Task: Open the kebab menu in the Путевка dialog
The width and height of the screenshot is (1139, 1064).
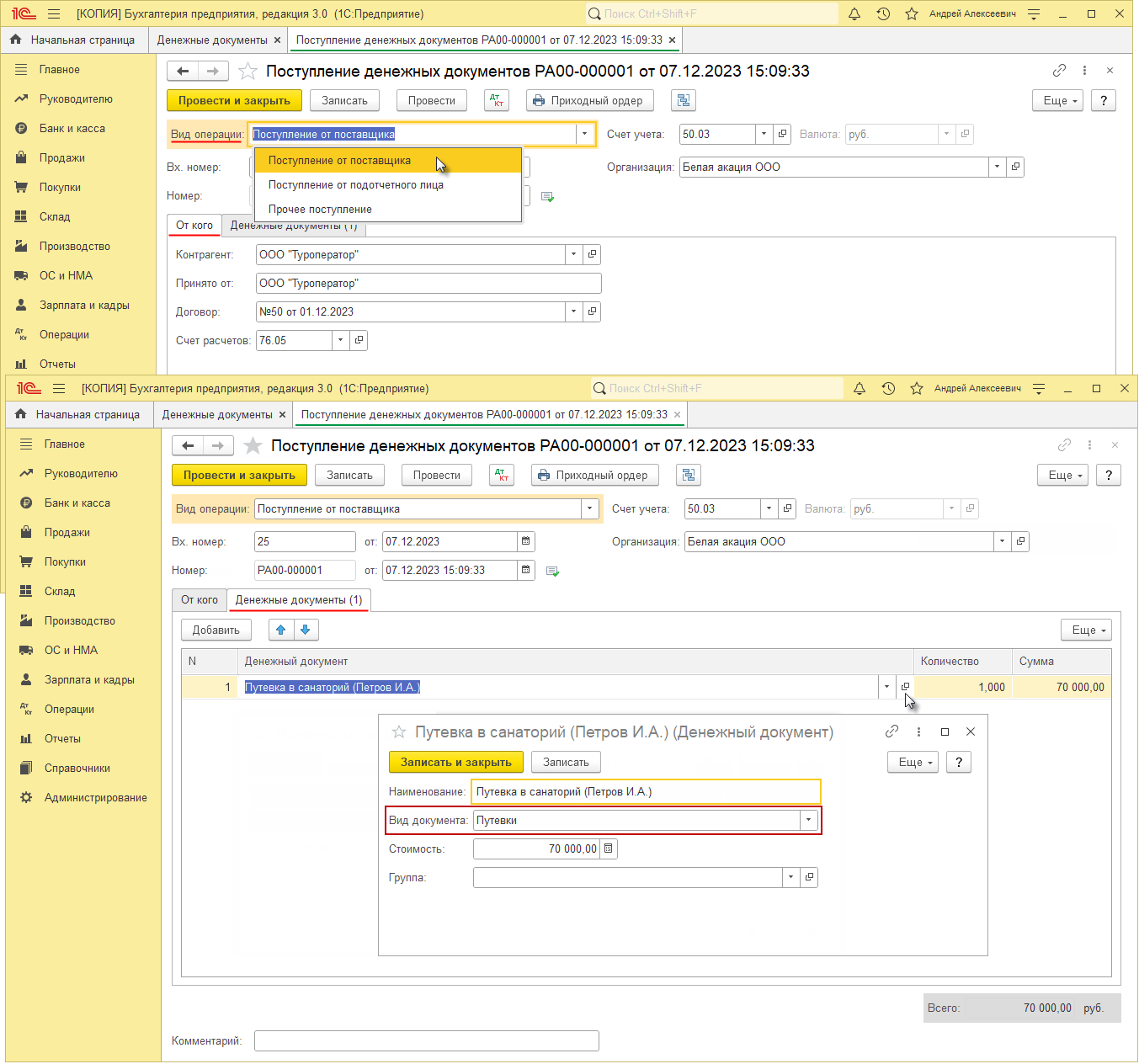Action: pyautogui.click(x=918, y=731)
